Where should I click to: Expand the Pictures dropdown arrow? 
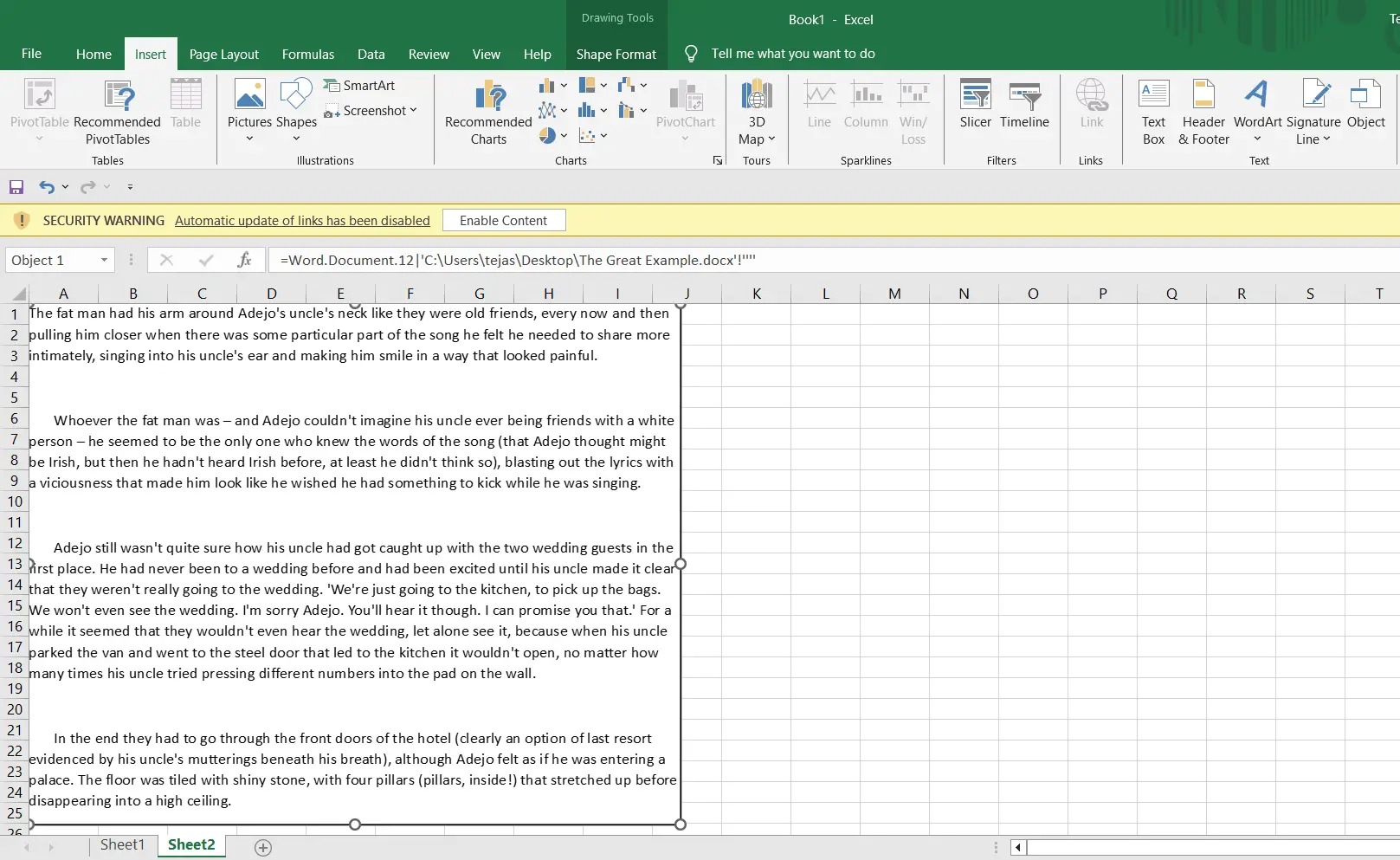tap(249, 139)
